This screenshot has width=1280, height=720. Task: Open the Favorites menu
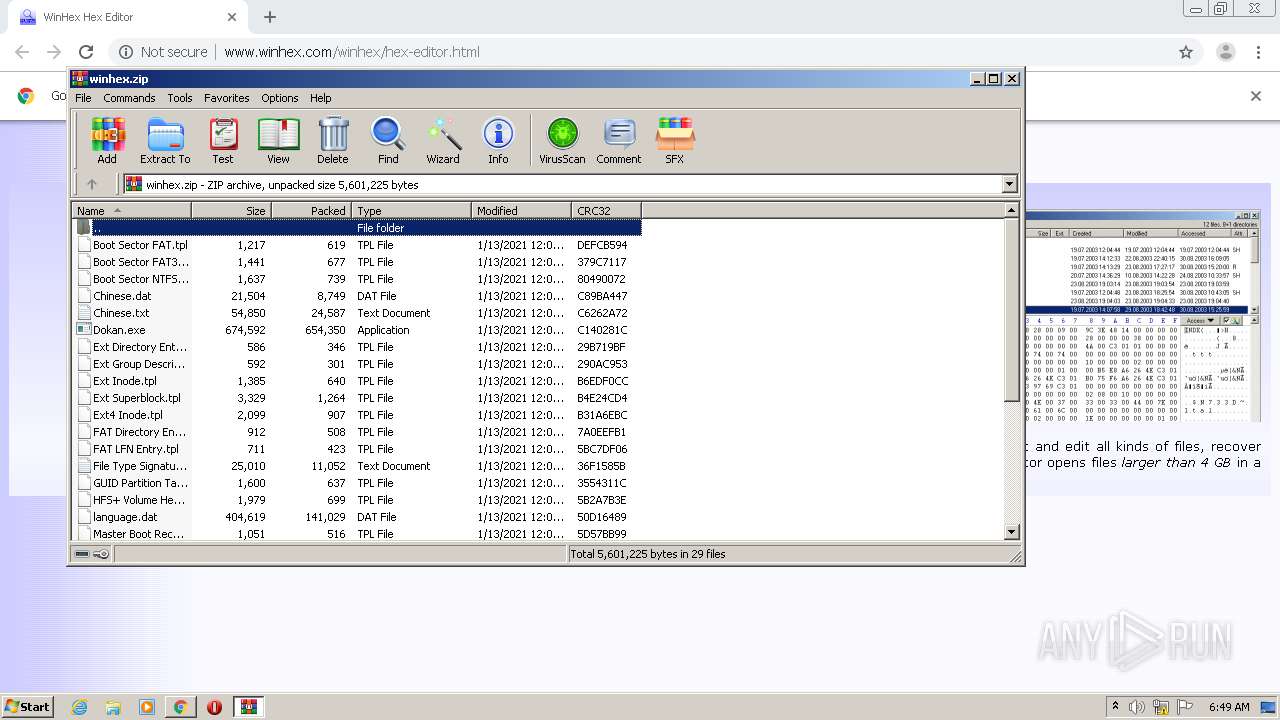pyautogui.click(x=227, y=98)
